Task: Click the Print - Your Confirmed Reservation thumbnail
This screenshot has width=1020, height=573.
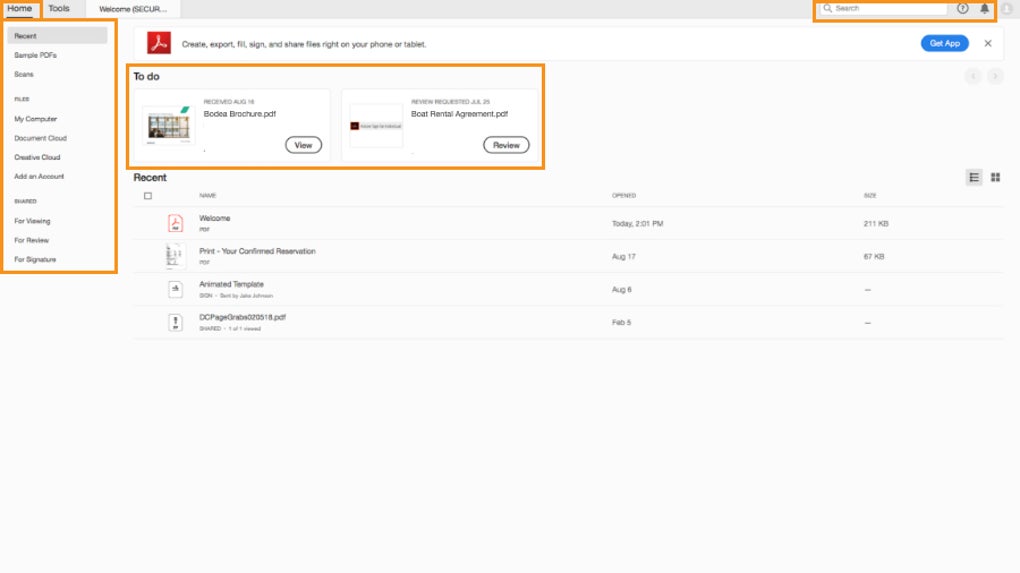Action: pos(174,256)
